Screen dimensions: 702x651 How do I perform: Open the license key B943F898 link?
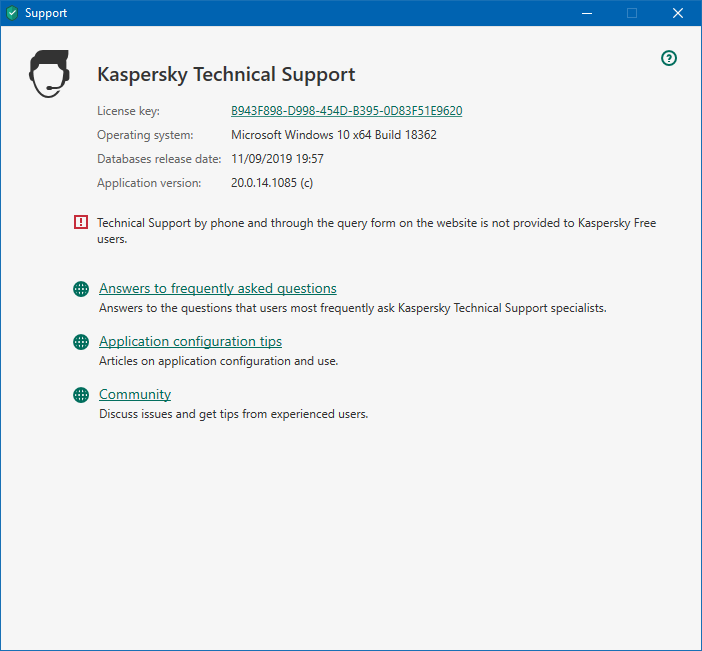347,111
